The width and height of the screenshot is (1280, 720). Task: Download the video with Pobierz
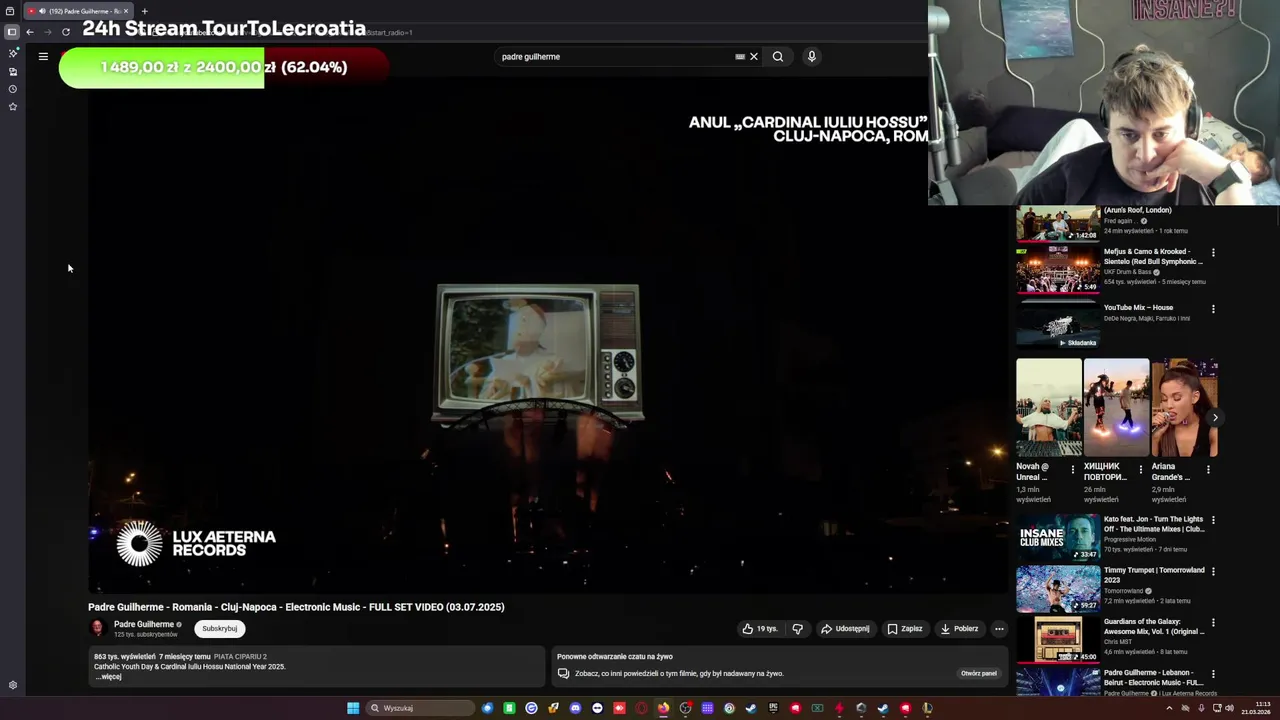(x=959, y=629)
